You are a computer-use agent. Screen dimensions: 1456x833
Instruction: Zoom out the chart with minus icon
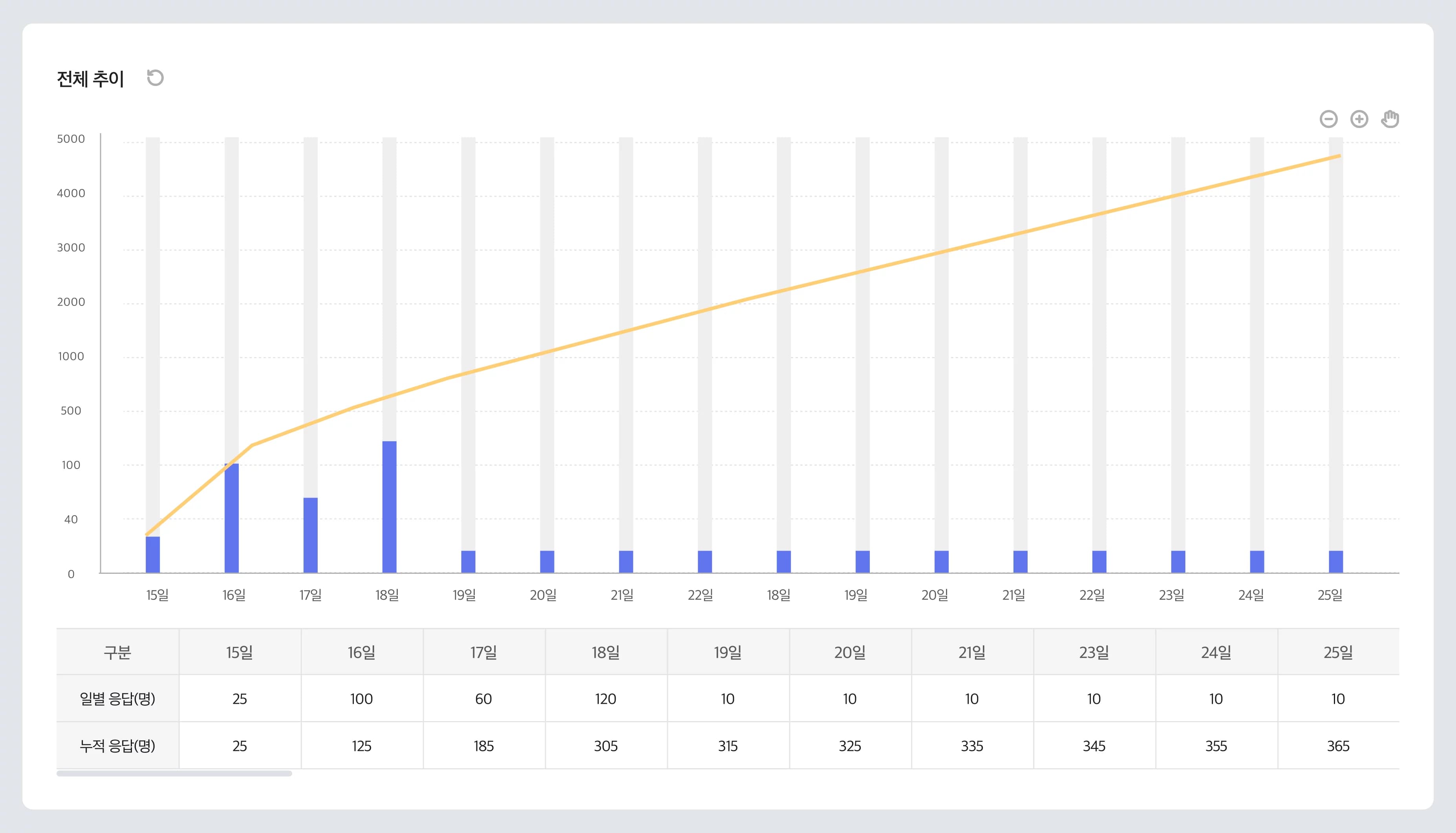tap(1328, 119)
